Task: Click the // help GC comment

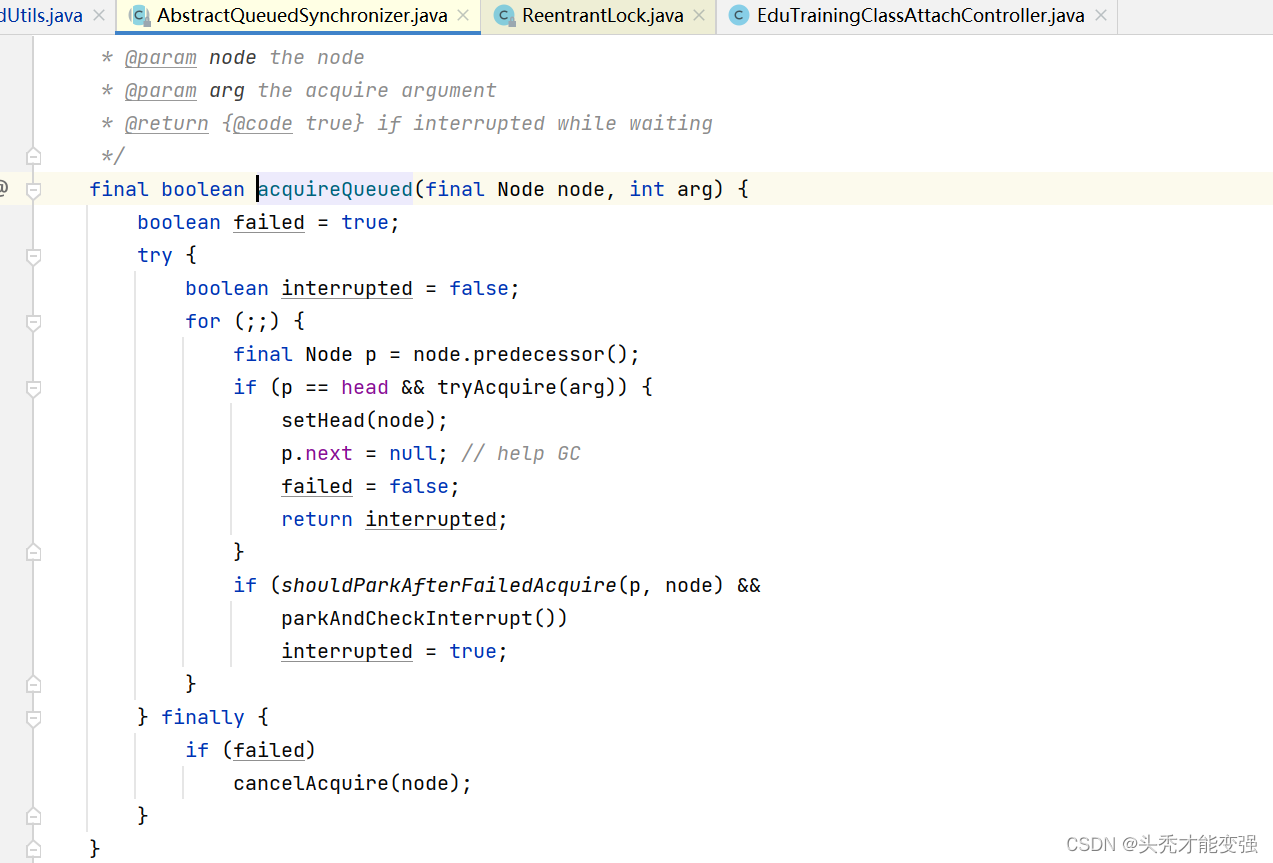Action: coord(521,453)
